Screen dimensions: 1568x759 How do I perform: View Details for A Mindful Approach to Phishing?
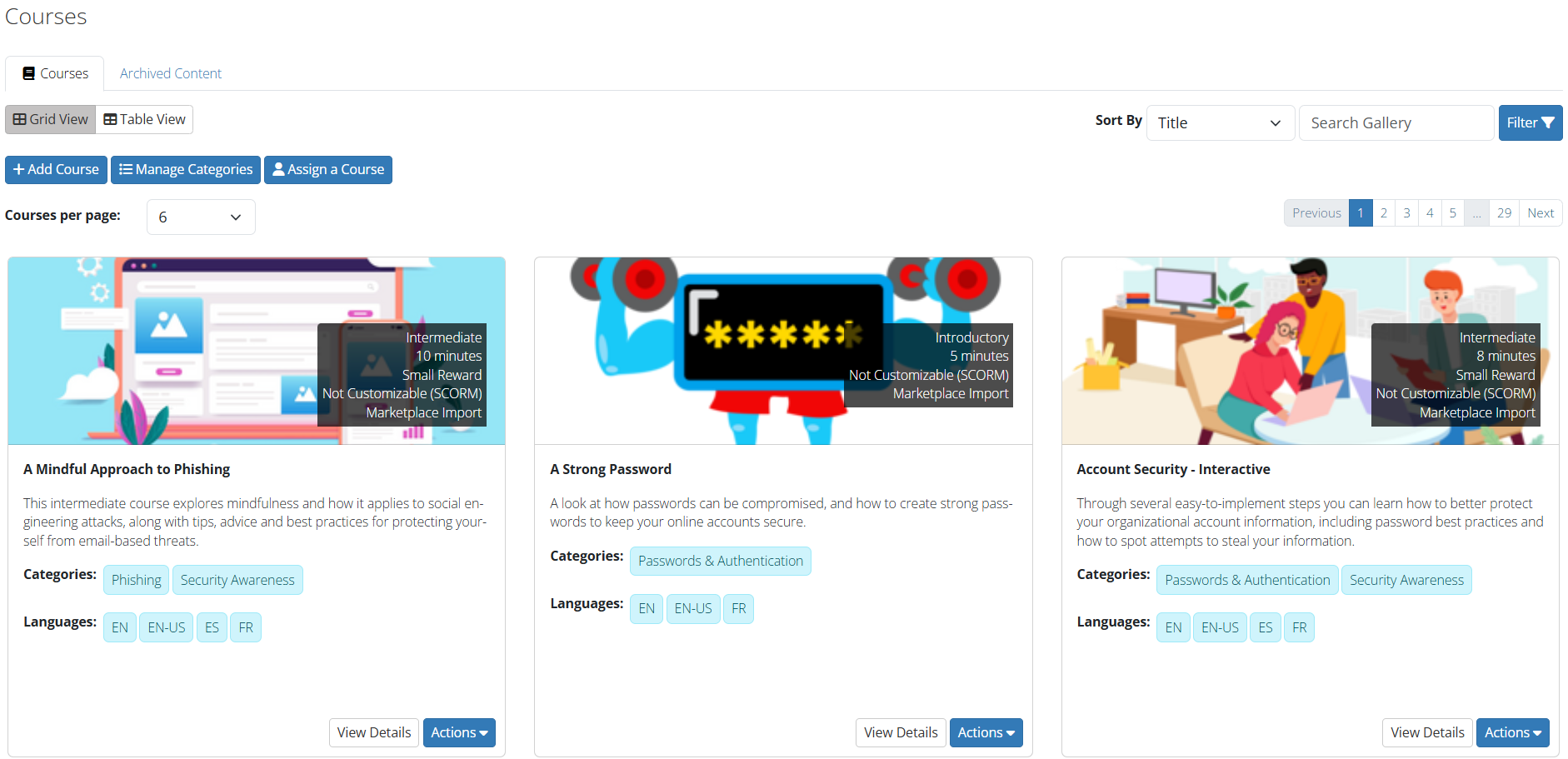click(374, 732)
